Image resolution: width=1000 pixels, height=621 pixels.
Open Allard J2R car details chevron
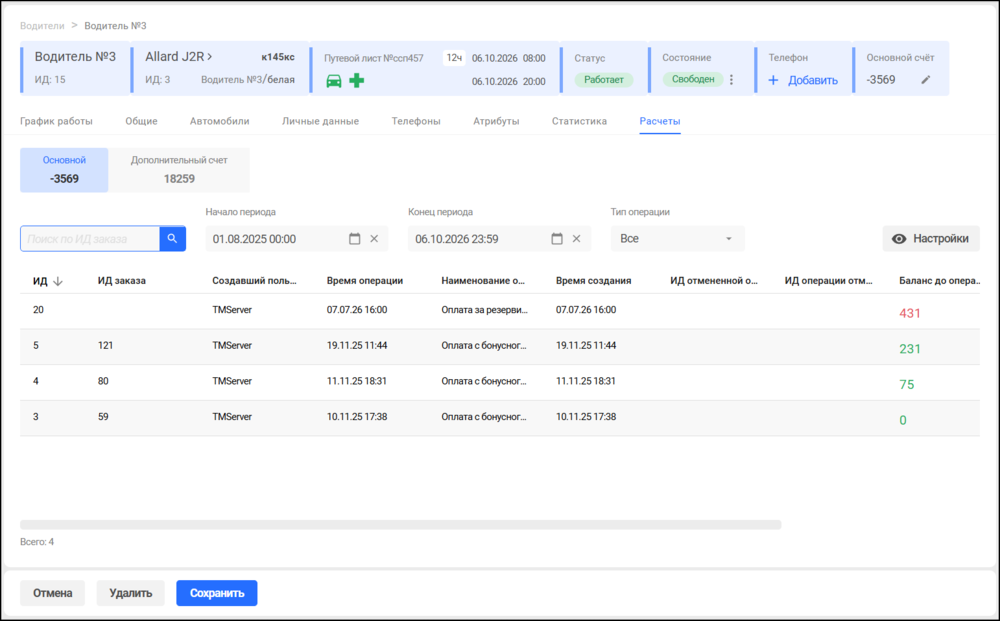click(x=209, y=57)
